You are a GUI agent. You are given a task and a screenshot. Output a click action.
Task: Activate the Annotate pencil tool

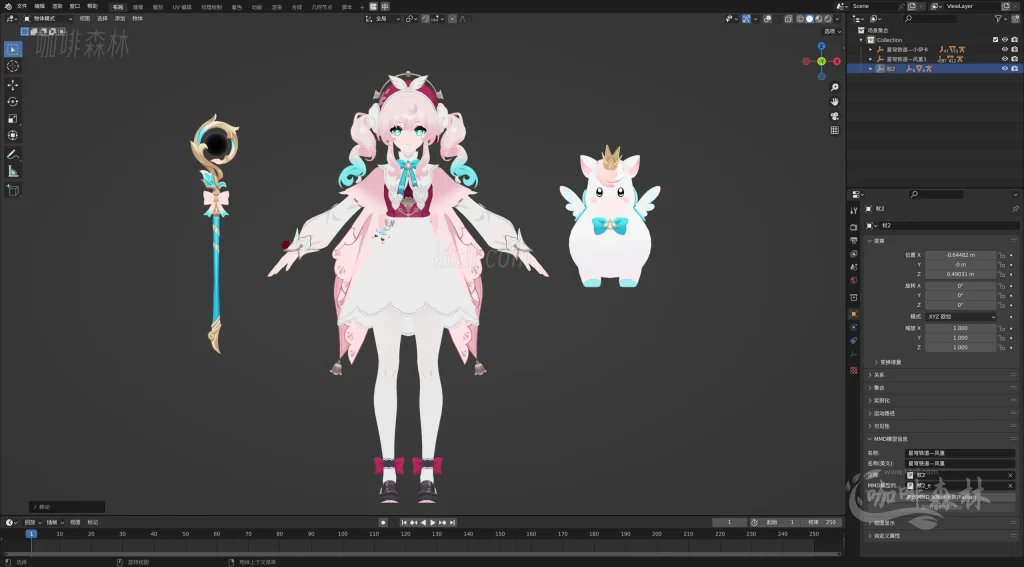pos(12,154)
